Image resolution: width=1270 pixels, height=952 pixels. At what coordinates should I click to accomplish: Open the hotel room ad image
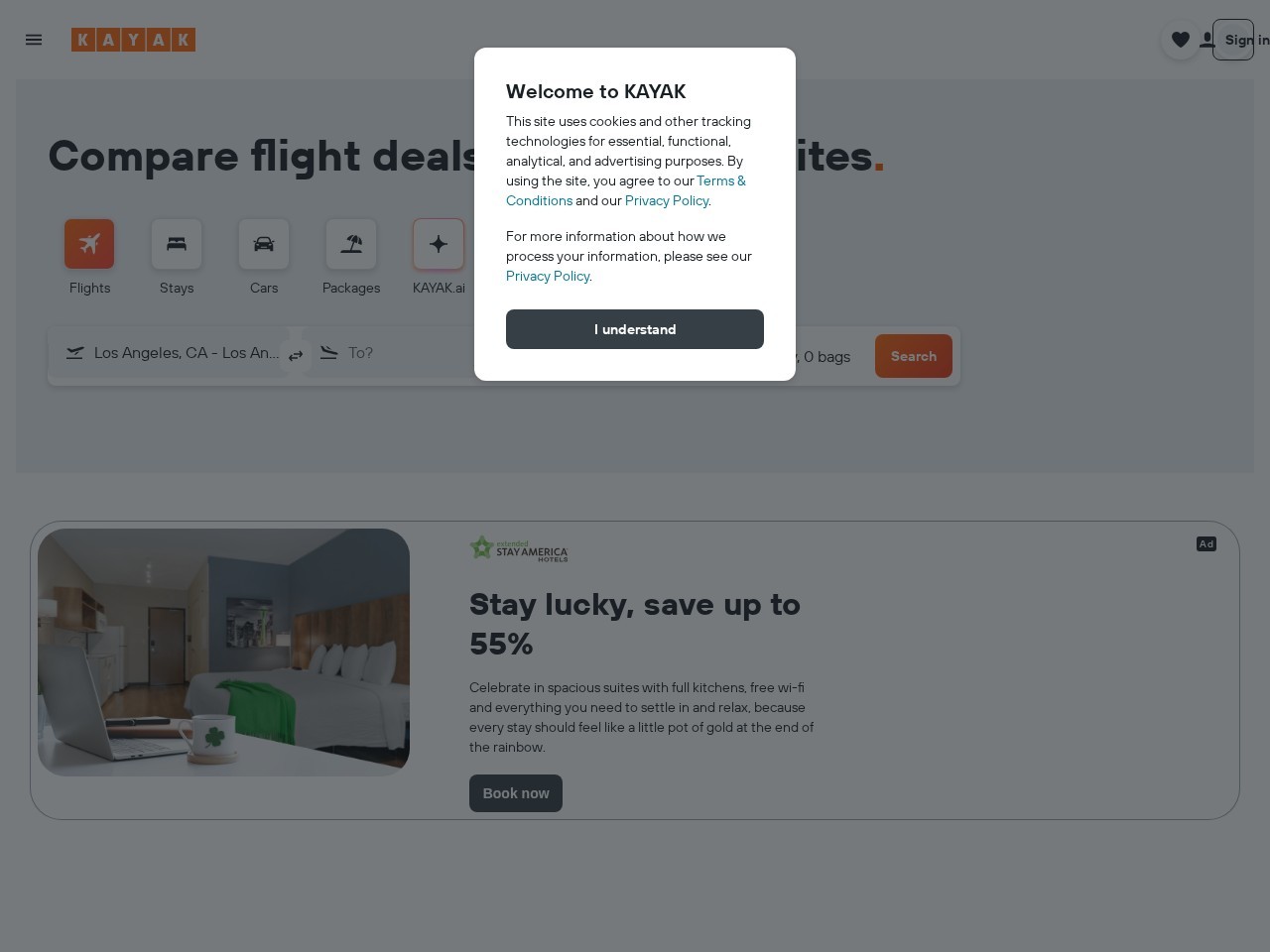pyautogui.click(x=223, y=653)
